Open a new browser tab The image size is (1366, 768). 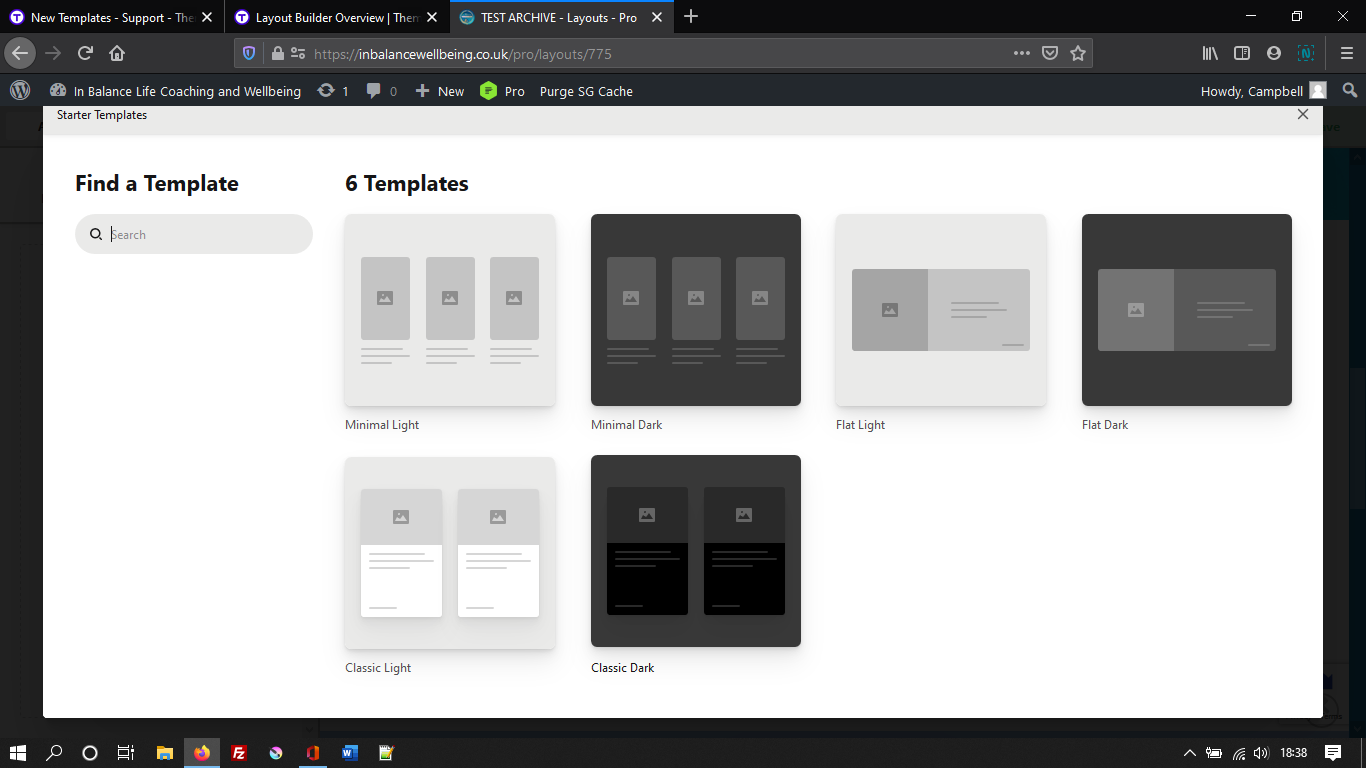[691, 17]
